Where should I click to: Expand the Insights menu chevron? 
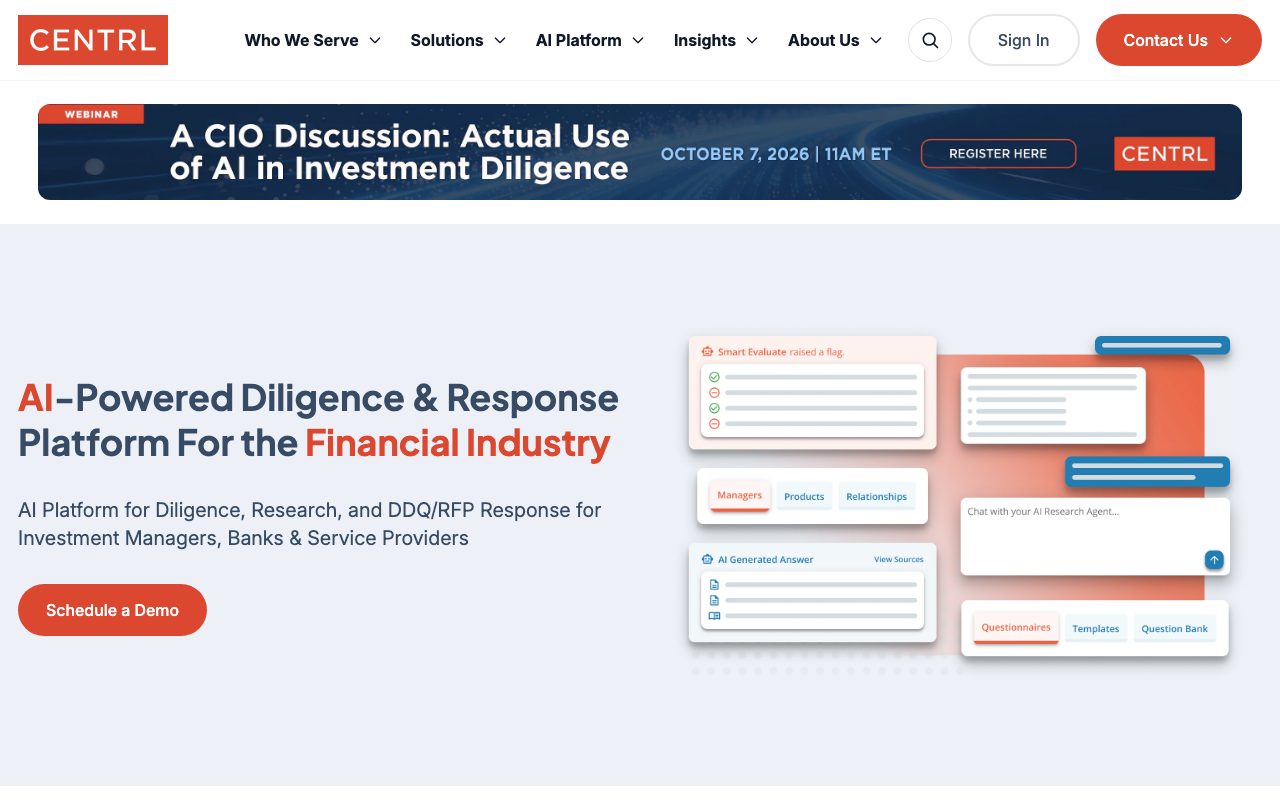pyautogui.click(x=752, y=40)
